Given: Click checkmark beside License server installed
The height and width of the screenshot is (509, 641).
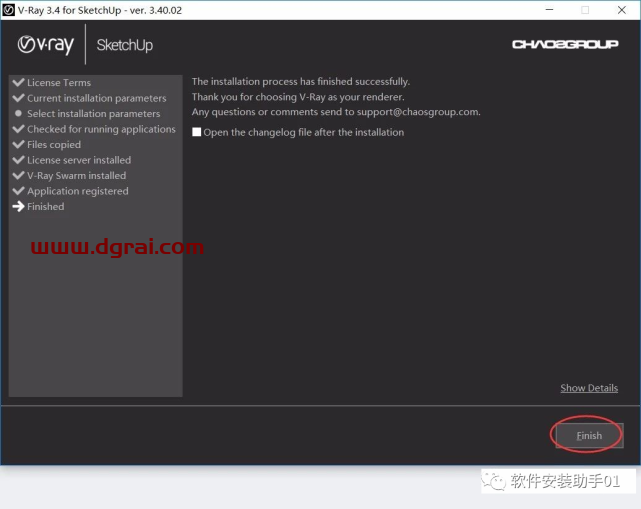Looking at the screenshot, I should tap(18, 160).
